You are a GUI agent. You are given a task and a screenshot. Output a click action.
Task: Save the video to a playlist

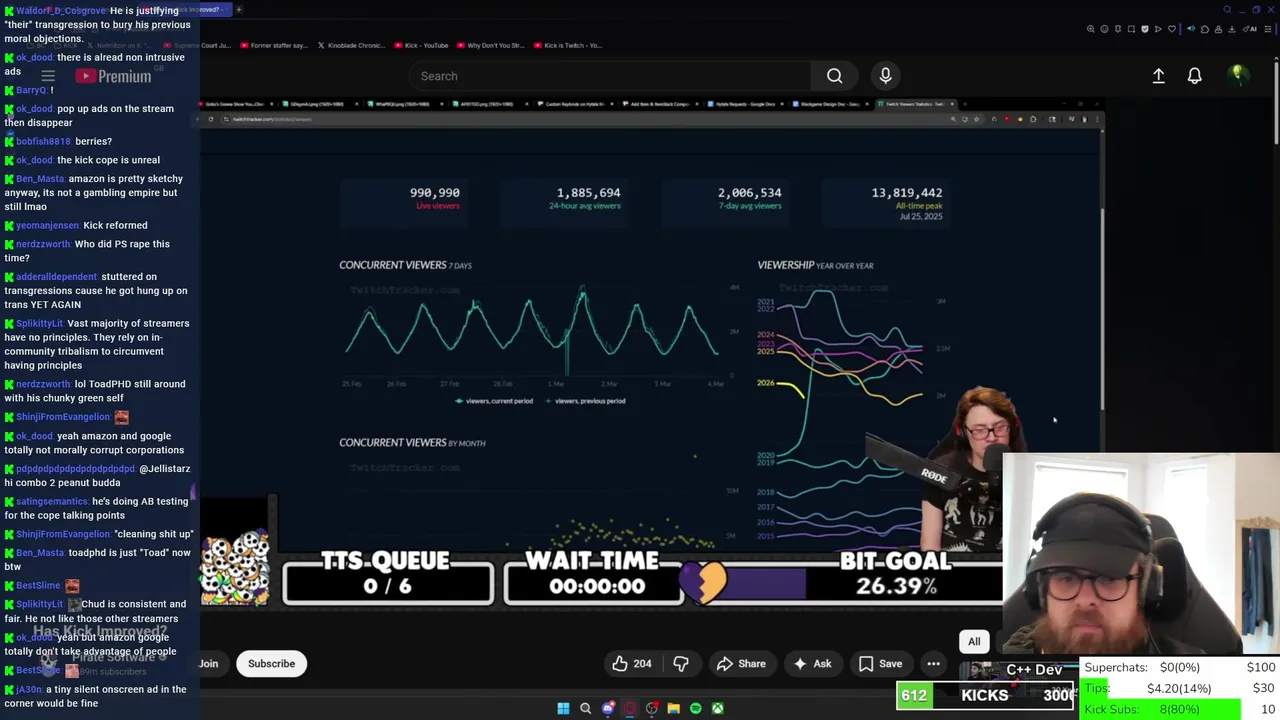(881, 663)
